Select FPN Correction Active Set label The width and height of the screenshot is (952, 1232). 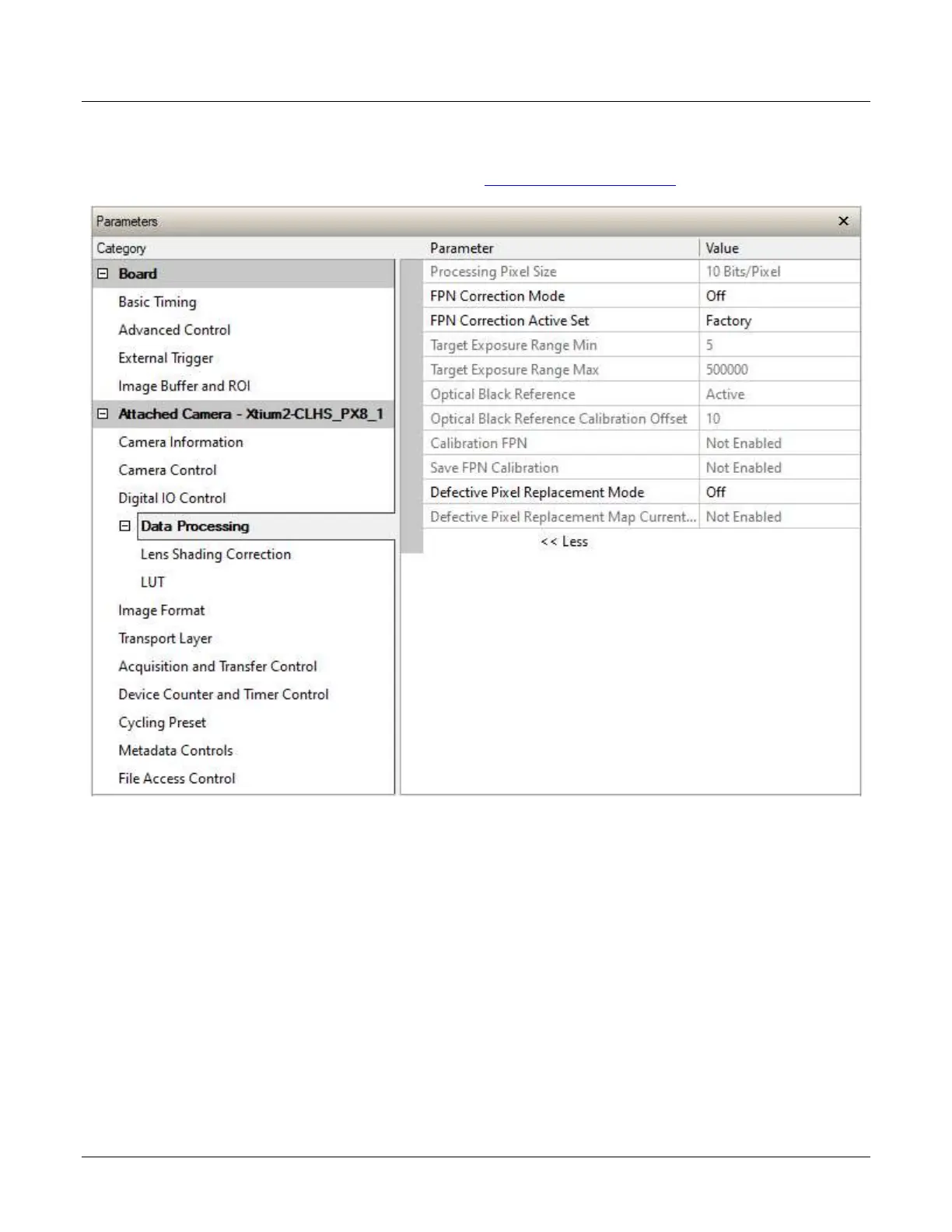point(509,320)
